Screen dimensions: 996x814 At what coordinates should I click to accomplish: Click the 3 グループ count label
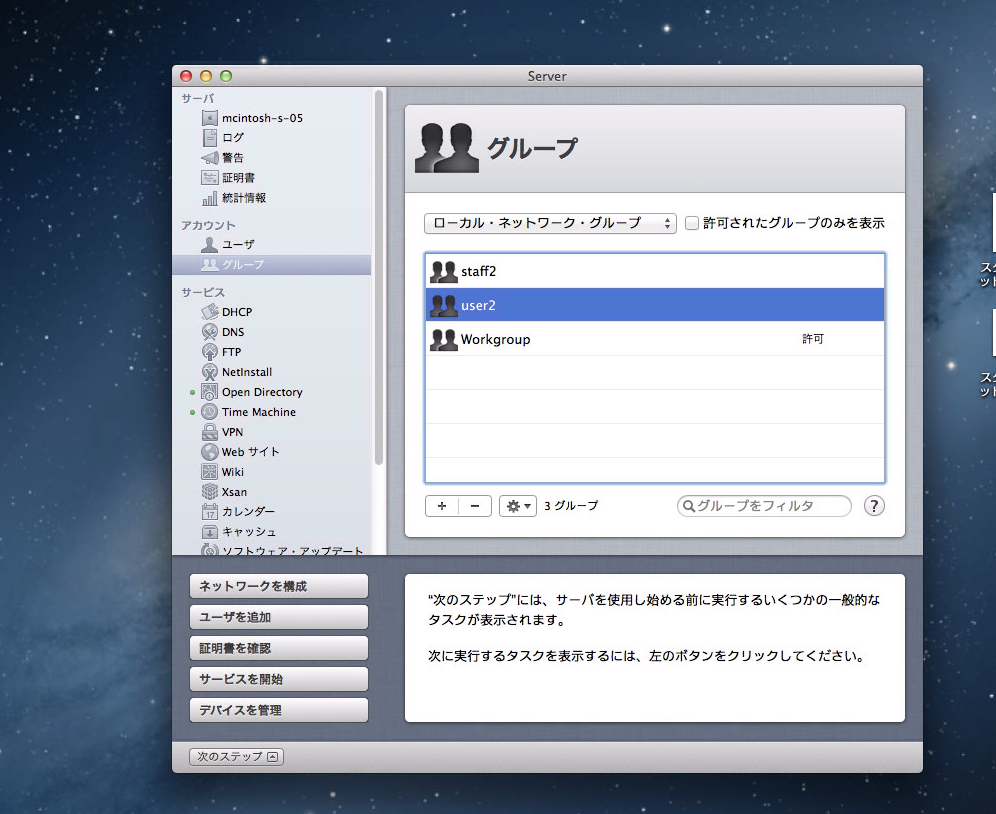tap(571, 506)
